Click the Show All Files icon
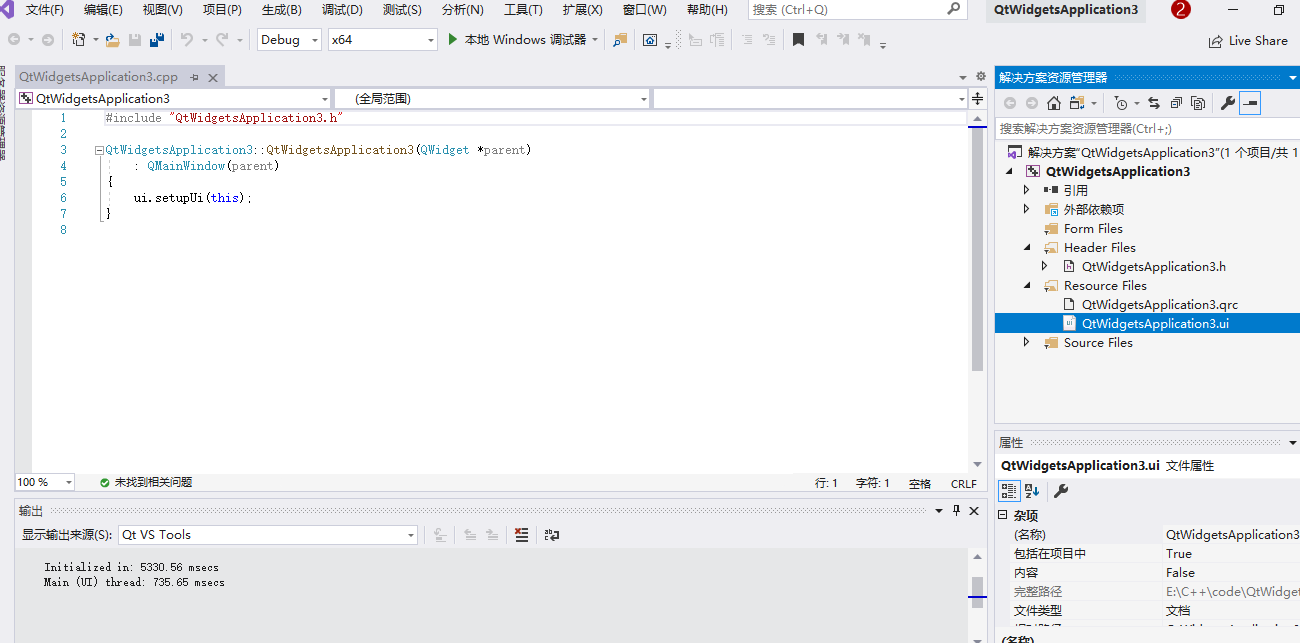The height and width of the screenshot is (643, 1300). click(x=1198, y=103)
